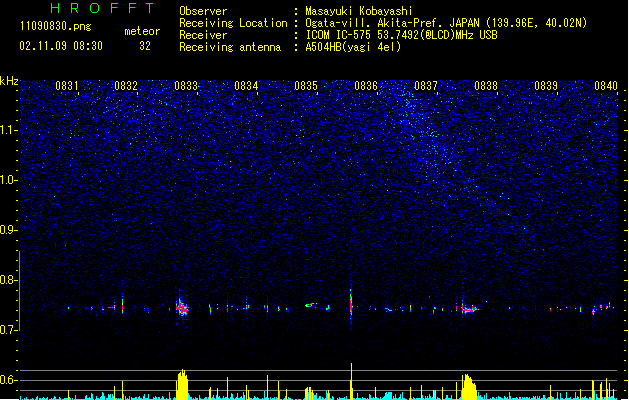Image resolution: width=629 pixels, height=400 pixels.
Task: Click the tall vertical echo near 0836
Action: coord(351,307)
